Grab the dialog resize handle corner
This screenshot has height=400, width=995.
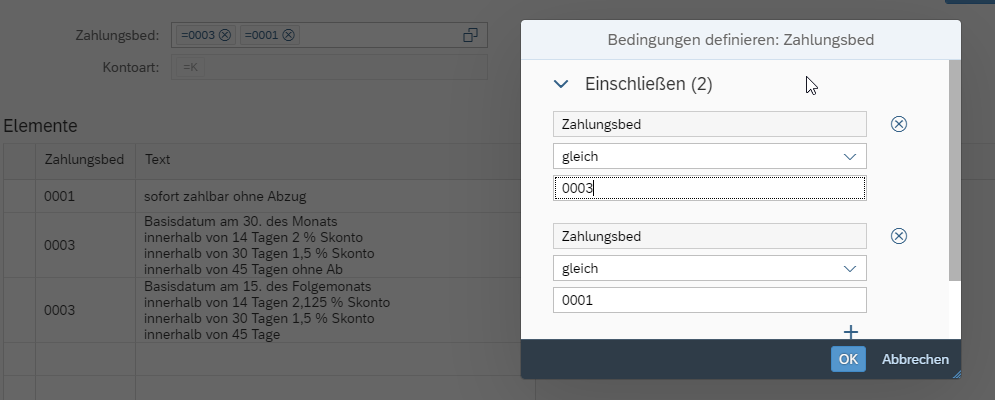[955, 374]
